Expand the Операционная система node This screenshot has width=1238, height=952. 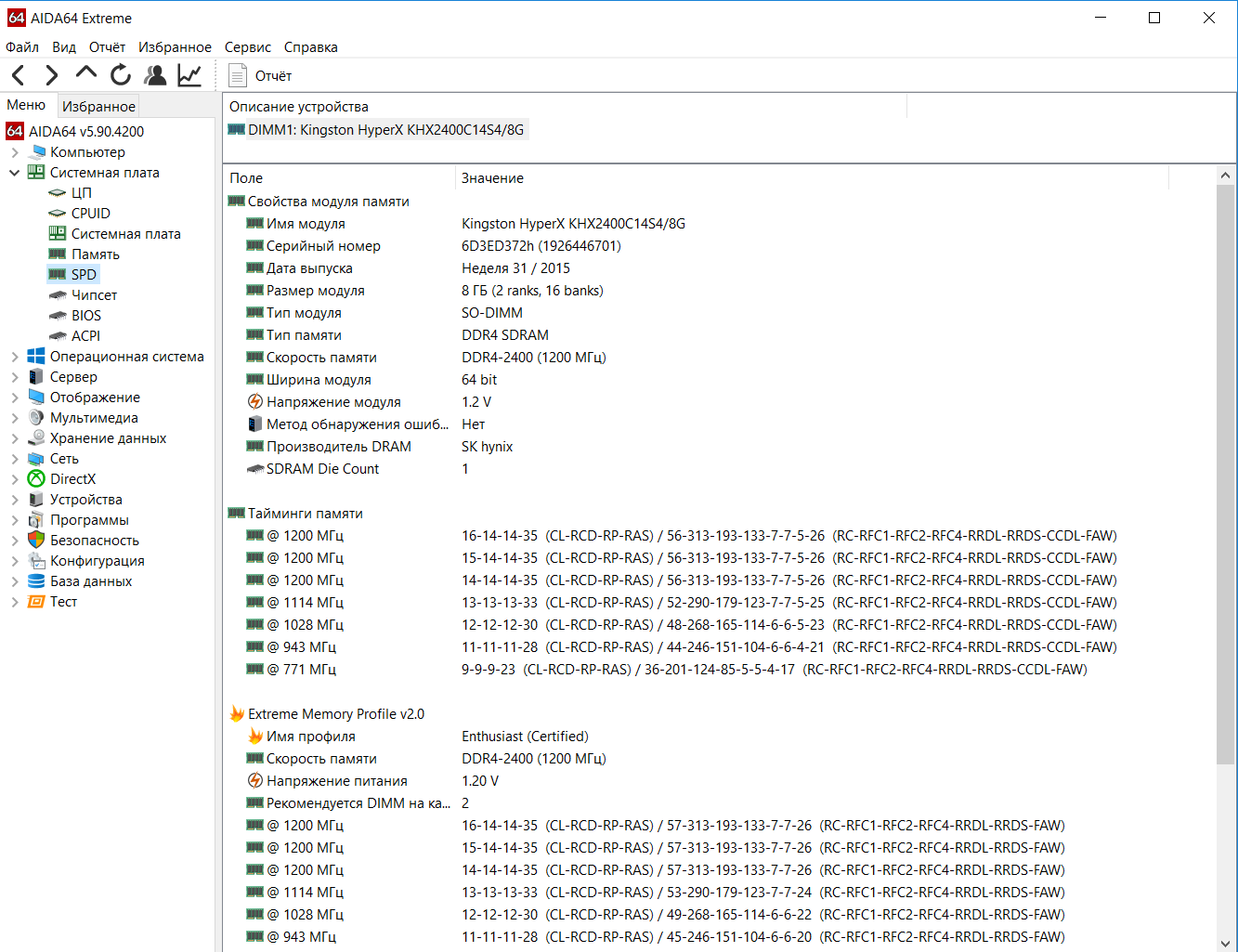15,357
